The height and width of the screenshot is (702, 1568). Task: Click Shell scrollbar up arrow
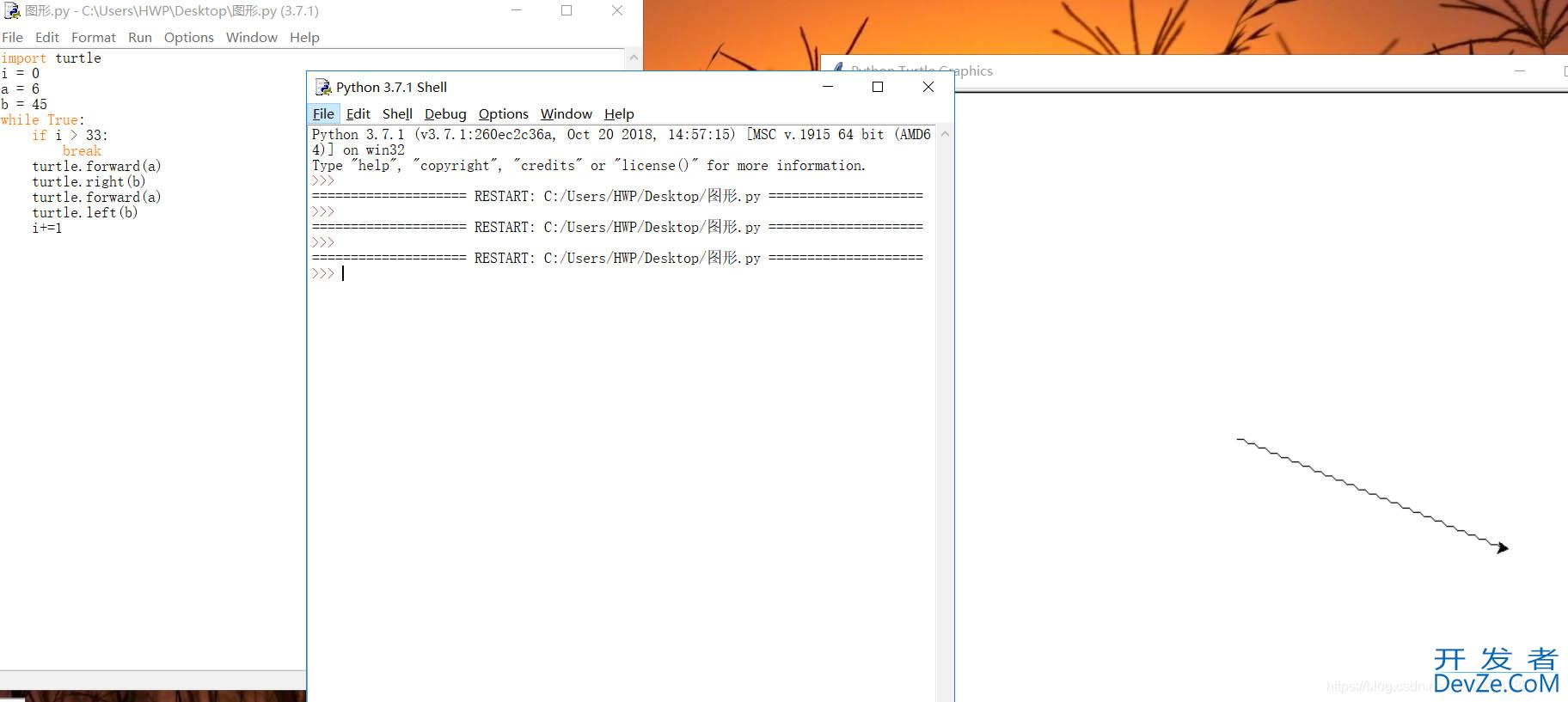pos(945,134)
